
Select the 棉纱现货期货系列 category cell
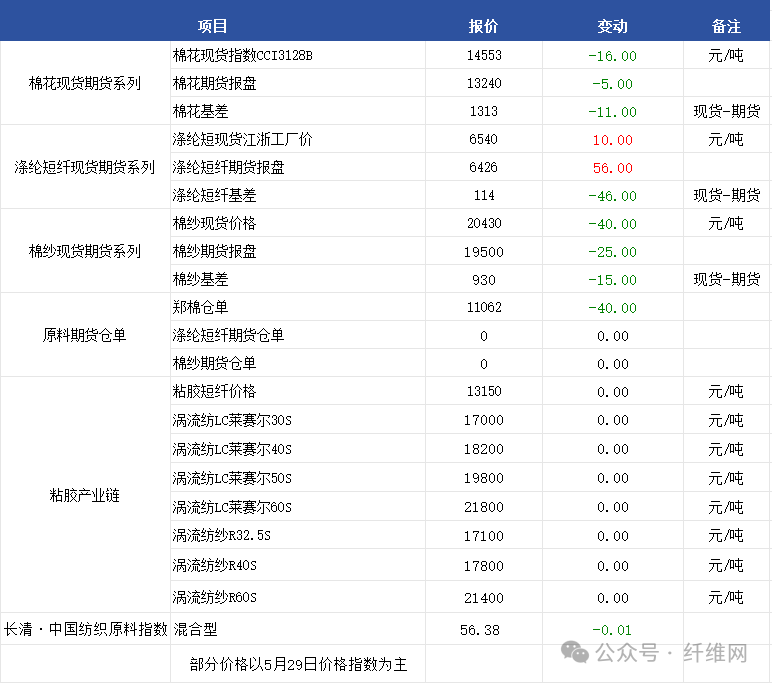pos(85,251)
